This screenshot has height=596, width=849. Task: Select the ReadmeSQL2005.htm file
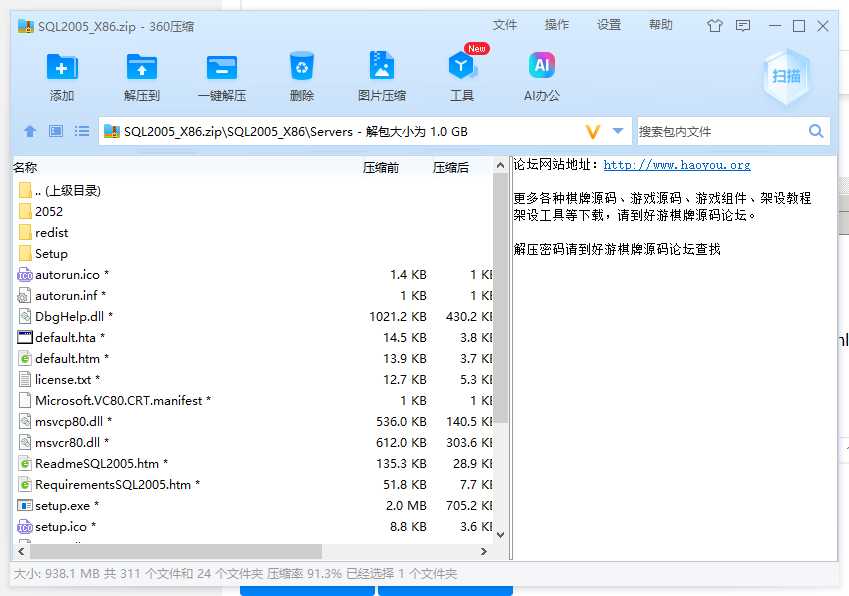[x=253, y=464]
